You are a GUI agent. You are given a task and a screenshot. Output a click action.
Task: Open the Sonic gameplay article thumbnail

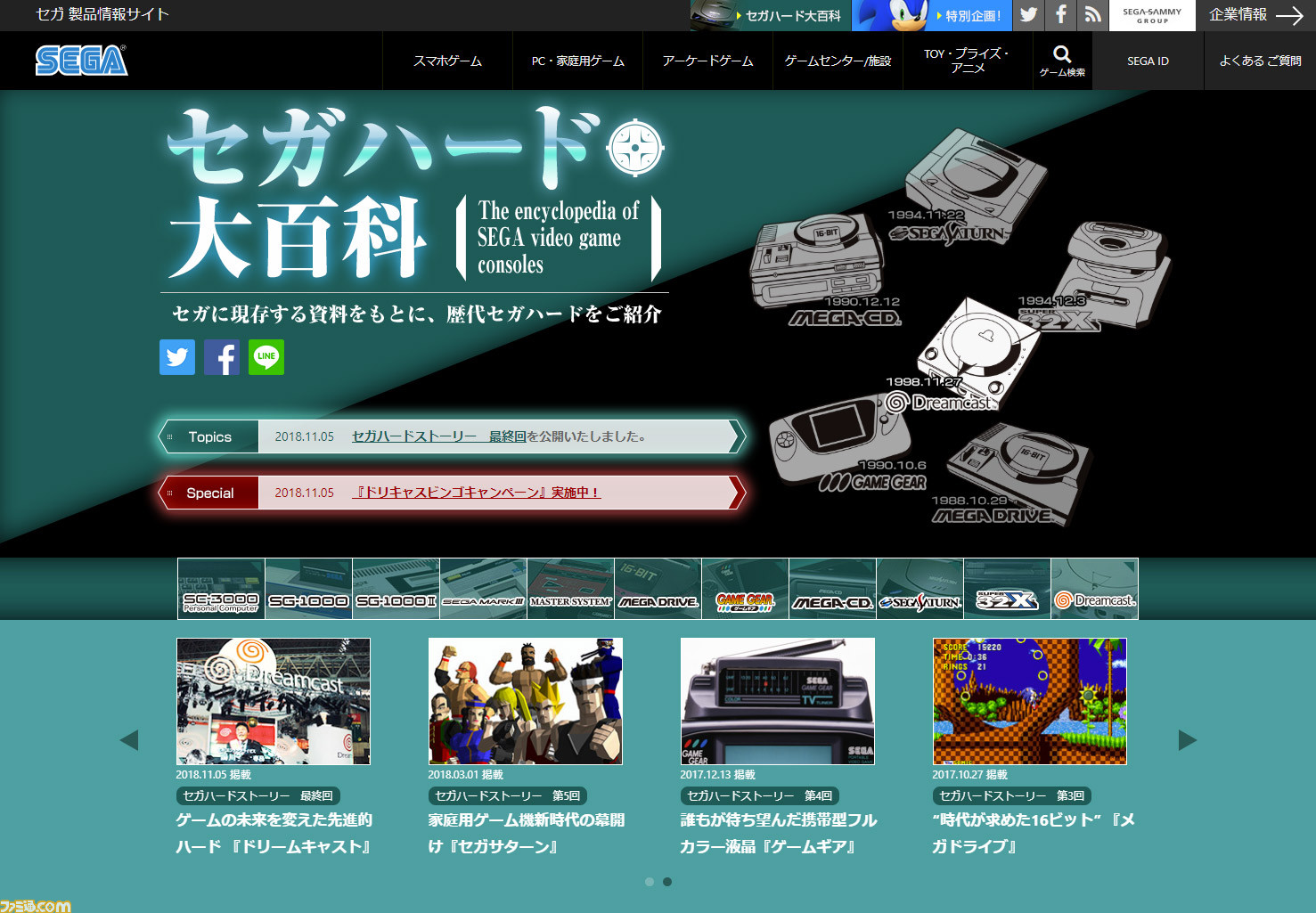(x=1029, y=701)
